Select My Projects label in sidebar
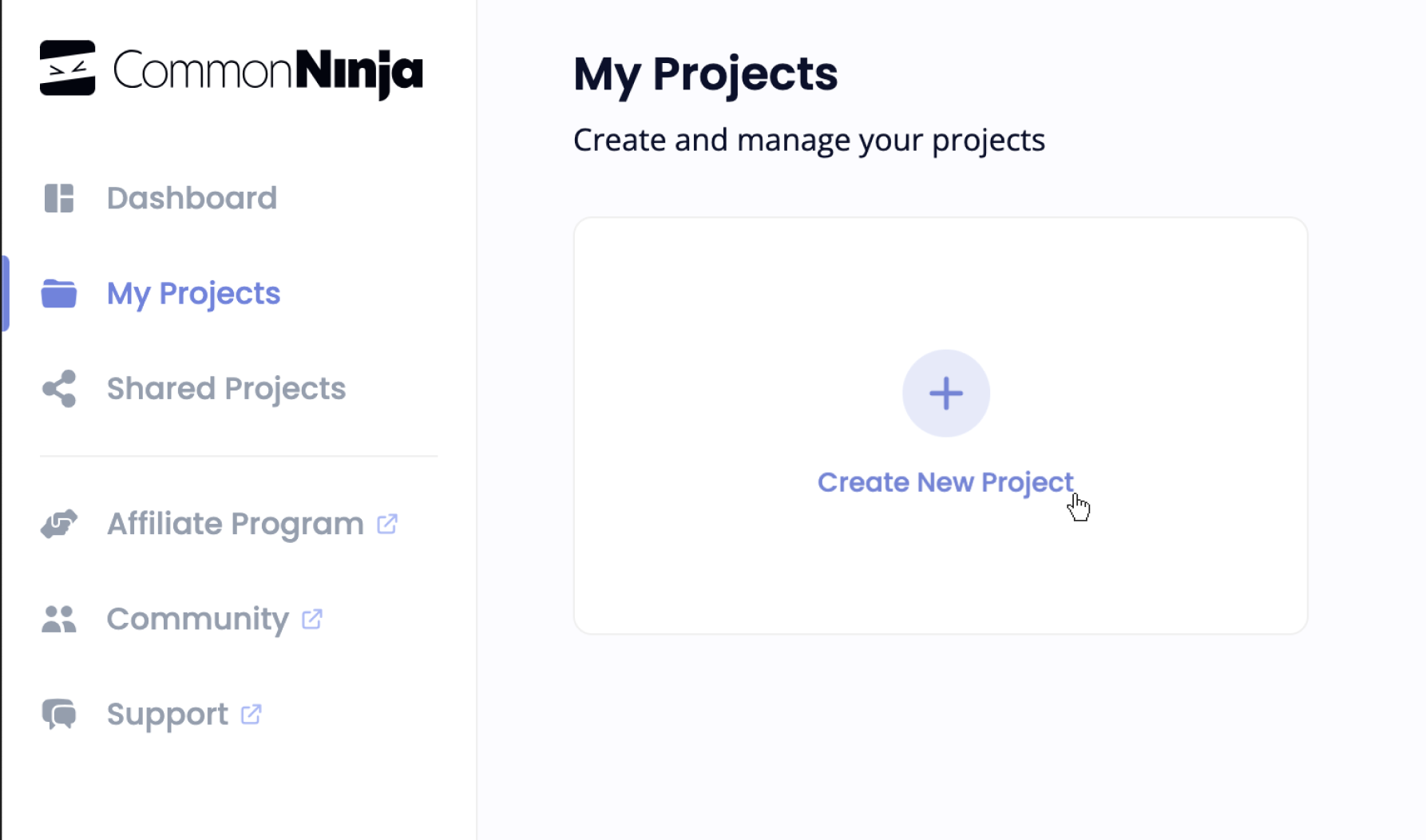The height and width of the screenshot is (840, 1426). coord(193,294)
